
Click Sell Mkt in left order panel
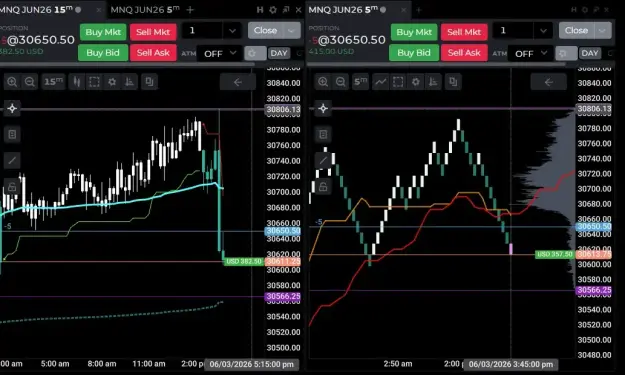153,32
